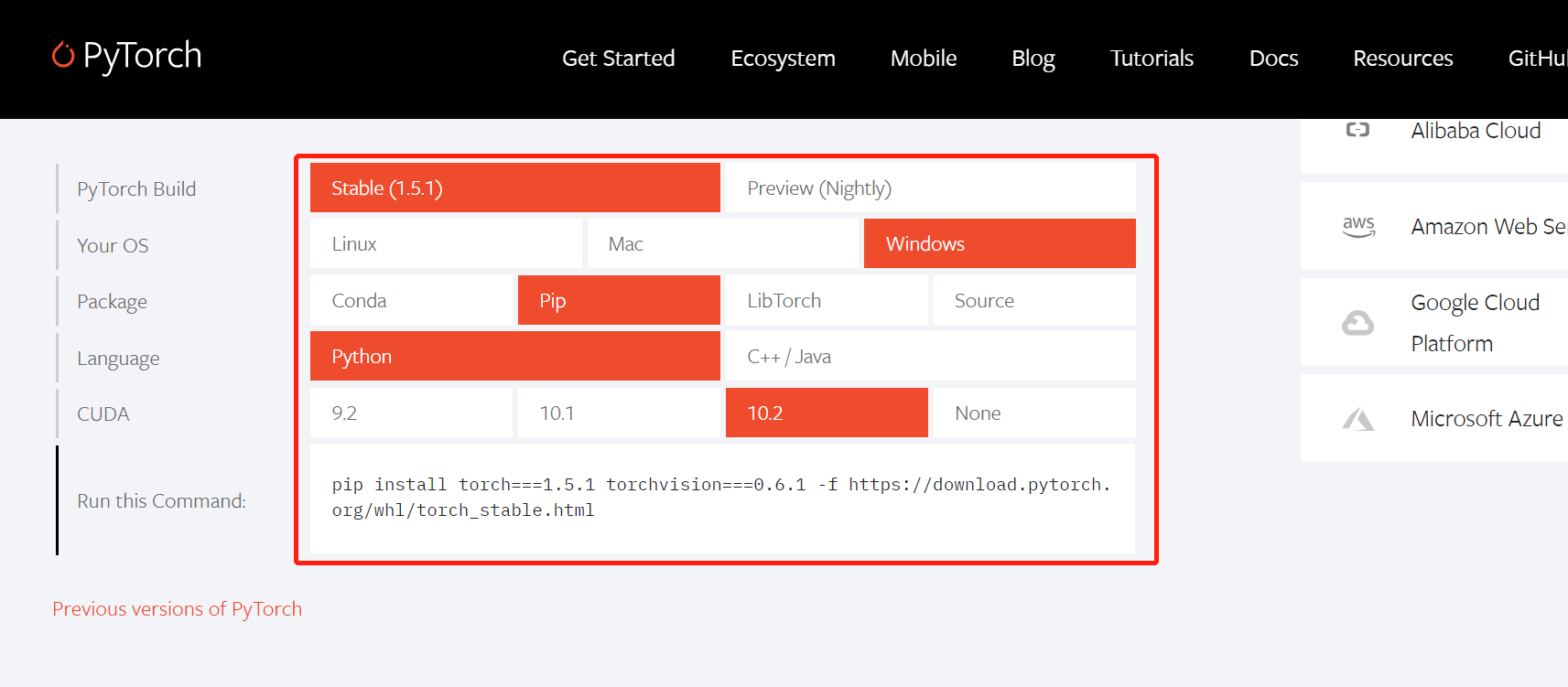Select CUDA version 10.2
The image size is (1568, 687).
827,413
